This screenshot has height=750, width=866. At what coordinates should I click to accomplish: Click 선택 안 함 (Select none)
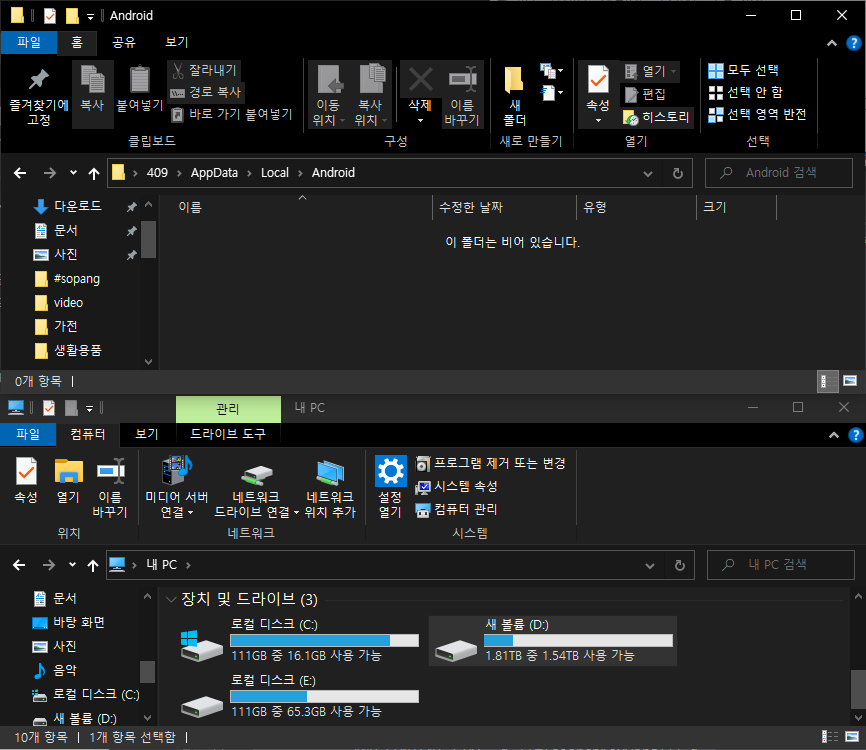coord(746,92)
